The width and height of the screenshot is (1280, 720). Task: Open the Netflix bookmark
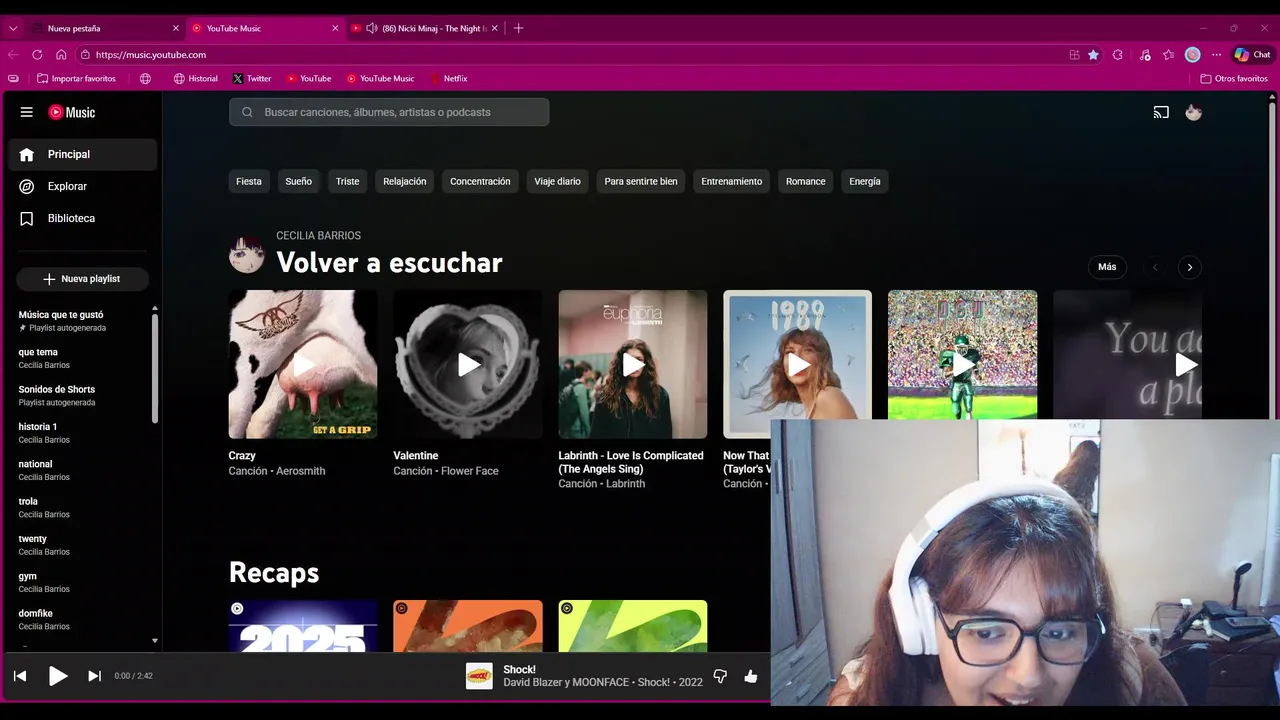[448, 78]
